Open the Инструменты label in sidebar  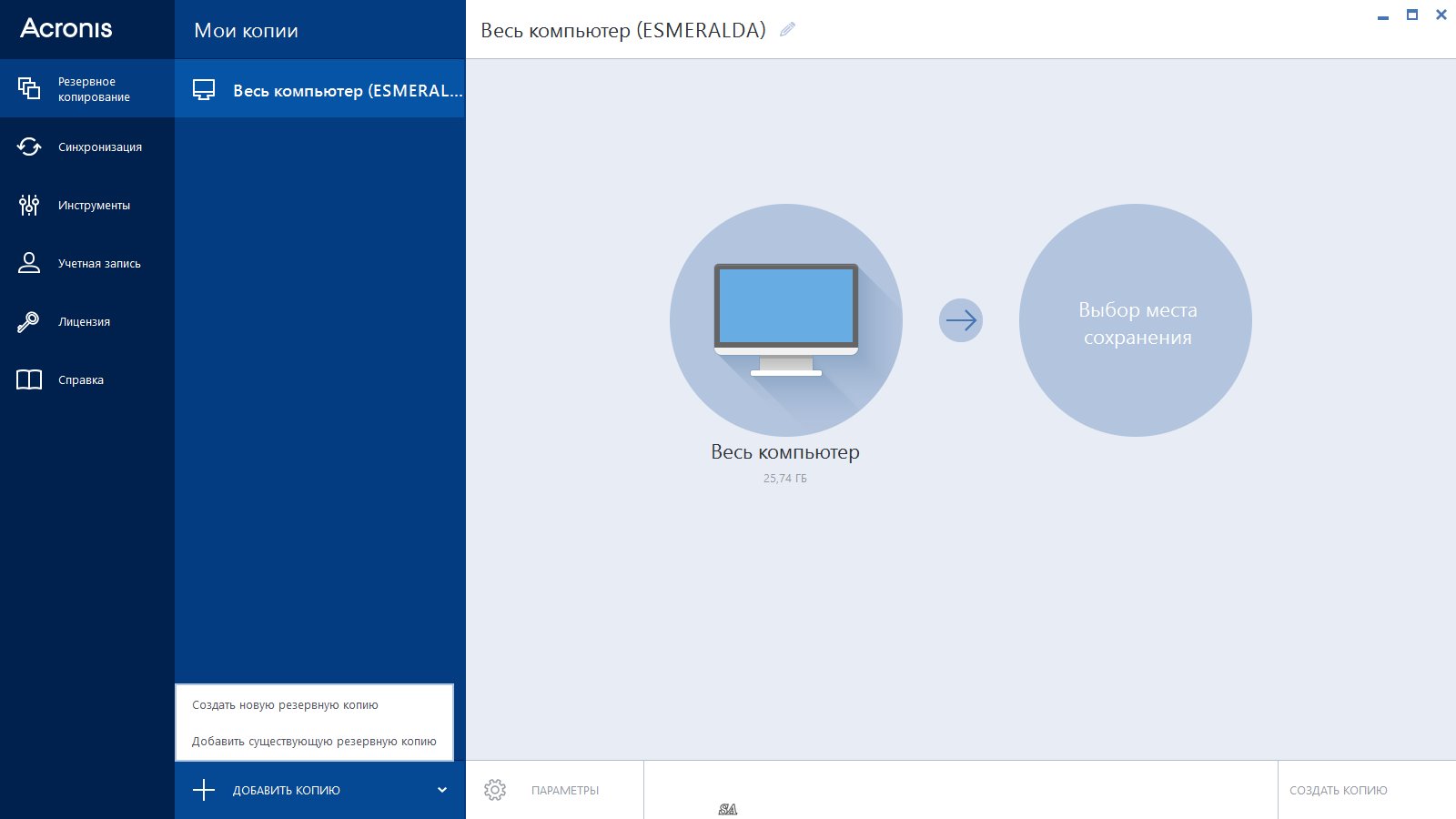pyautogui.click(x=94, y=206)
